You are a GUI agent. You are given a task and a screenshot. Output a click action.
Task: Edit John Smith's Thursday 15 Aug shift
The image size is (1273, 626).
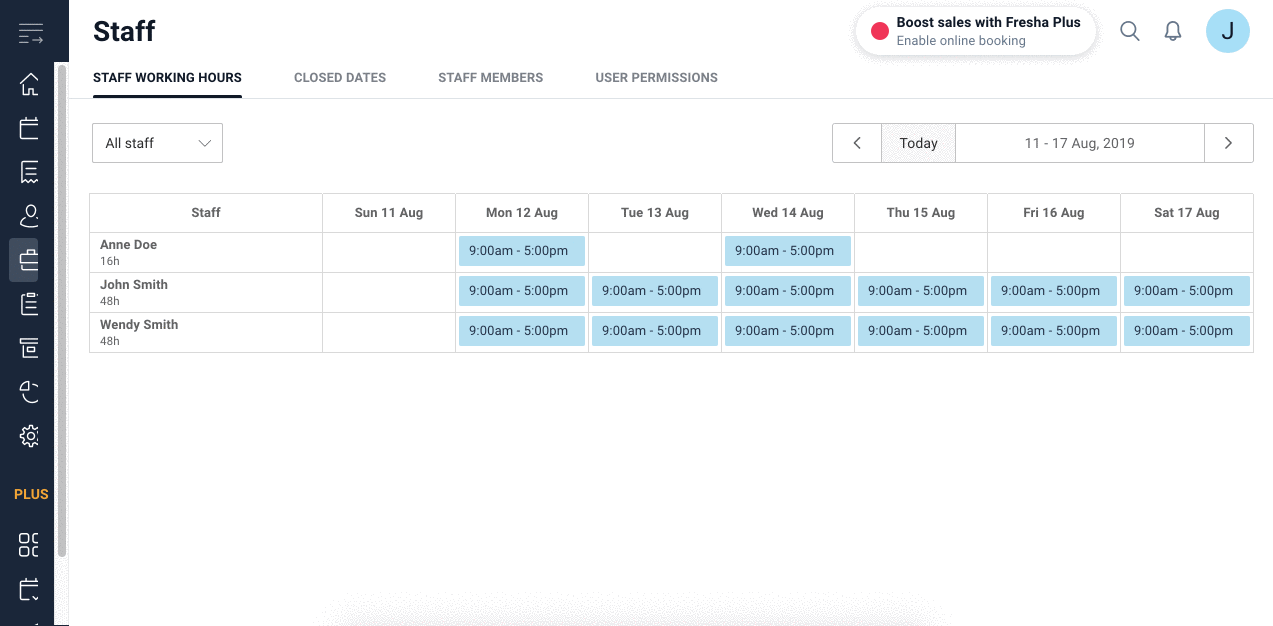(921, 291)
